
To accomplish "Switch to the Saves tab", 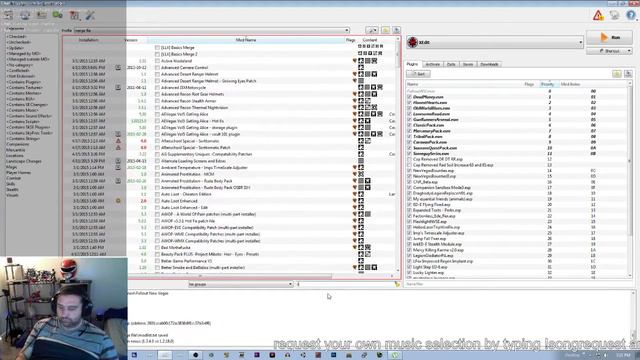I will tap(468, 64).
